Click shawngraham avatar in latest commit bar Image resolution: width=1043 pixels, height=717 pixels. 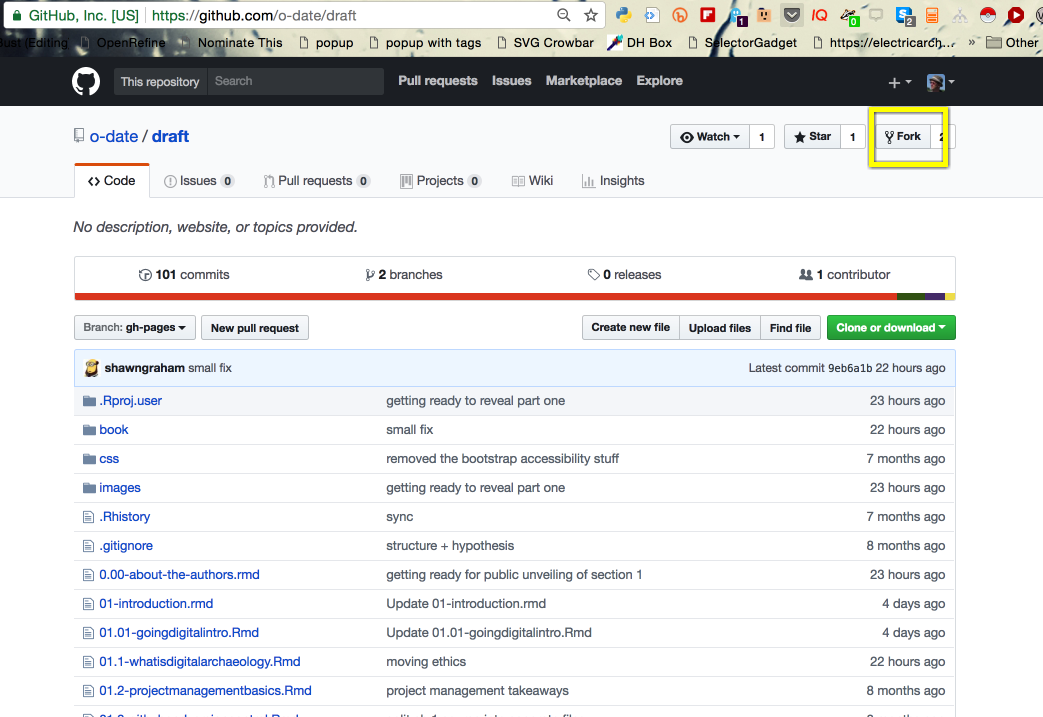tap(92, 368)
